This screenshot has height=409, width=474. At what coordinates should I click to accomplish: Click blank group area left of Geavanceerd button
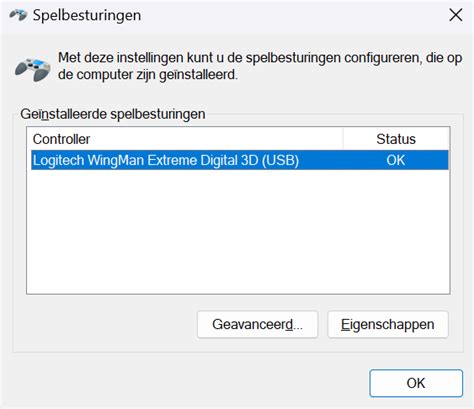coord(105,324)
